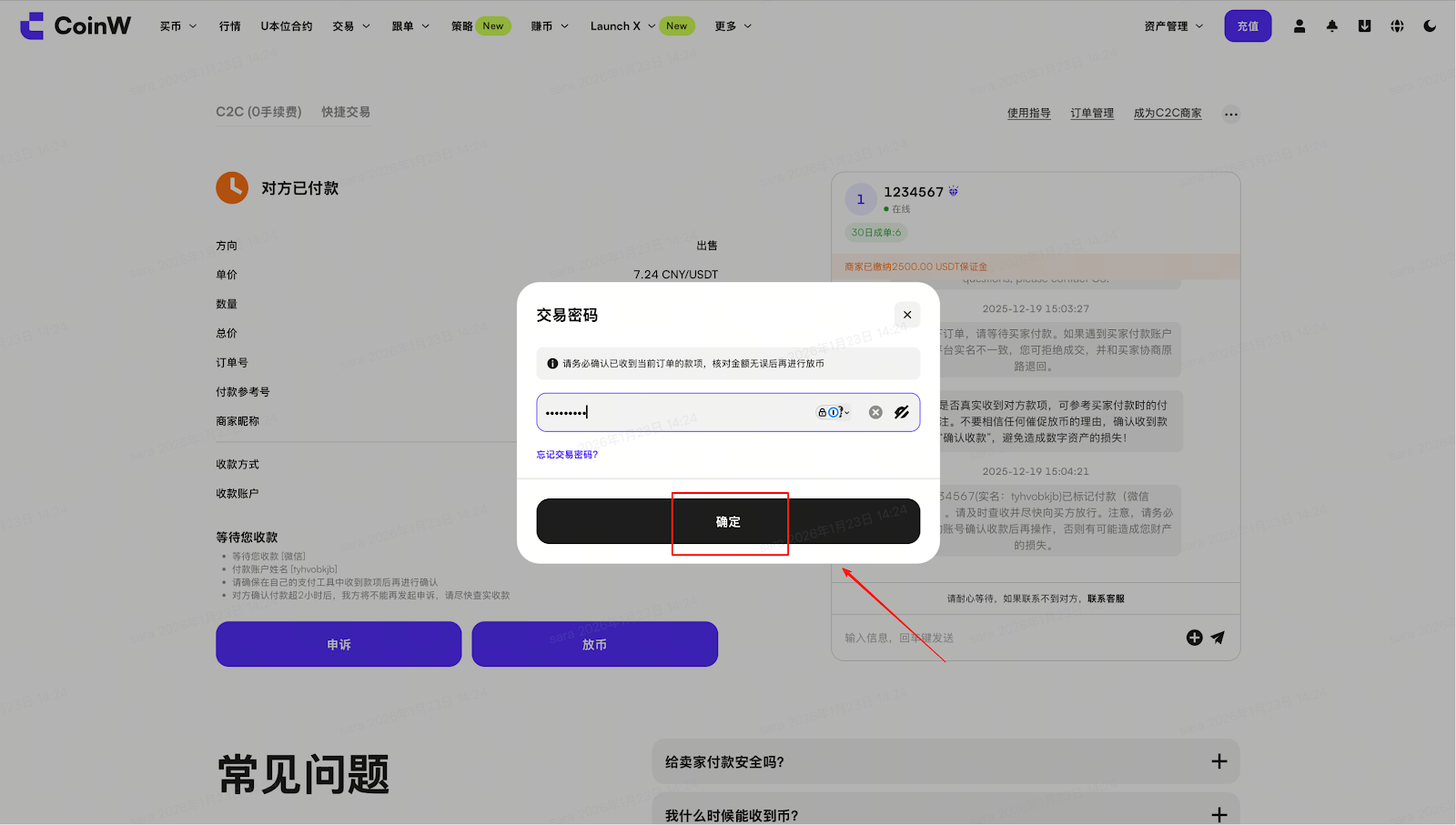Open the language globe icon
1456x825 pixels.
tap(1397, 26)
